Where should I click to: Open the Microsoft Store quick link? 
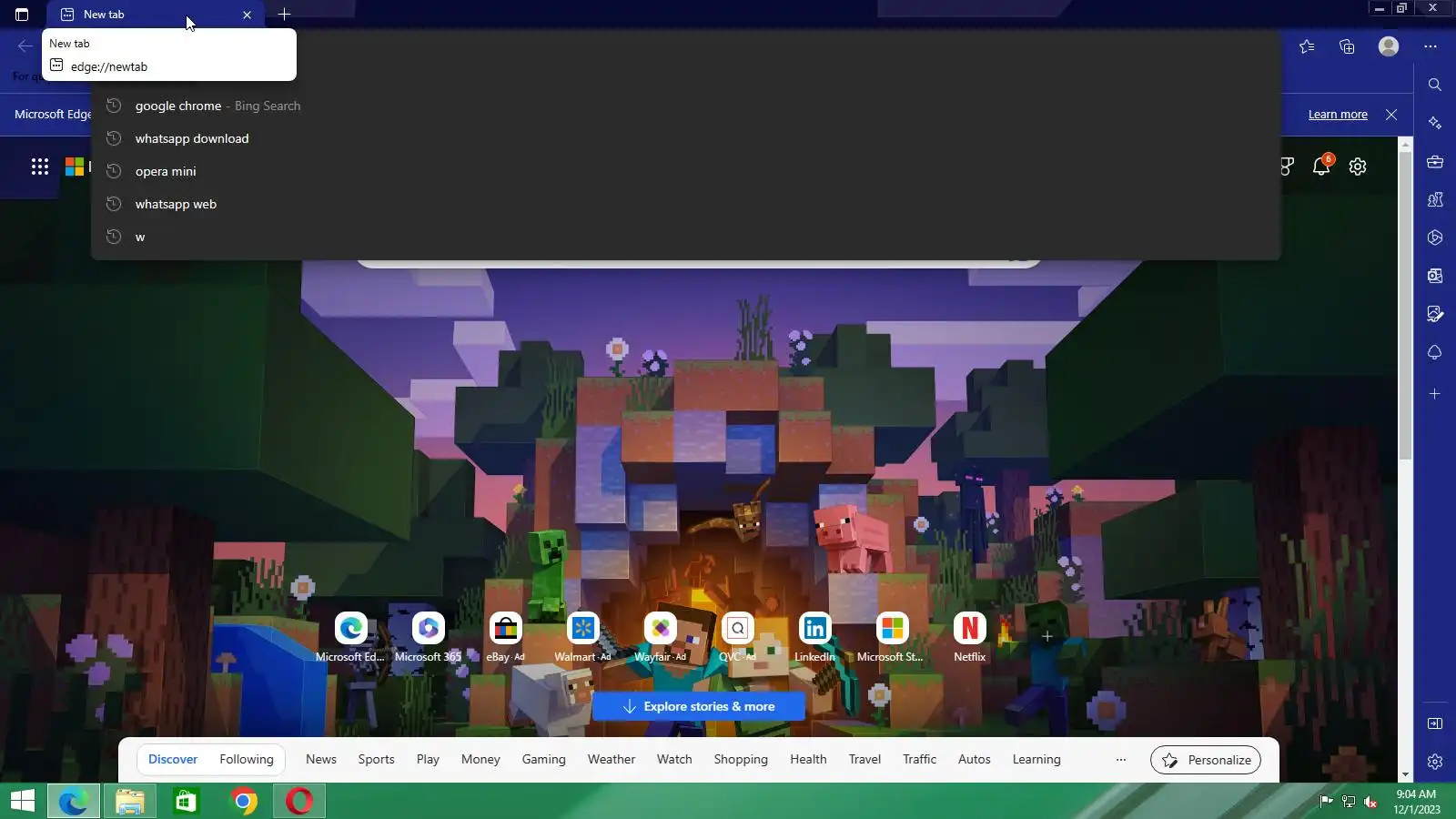click(x=892, y=636)
